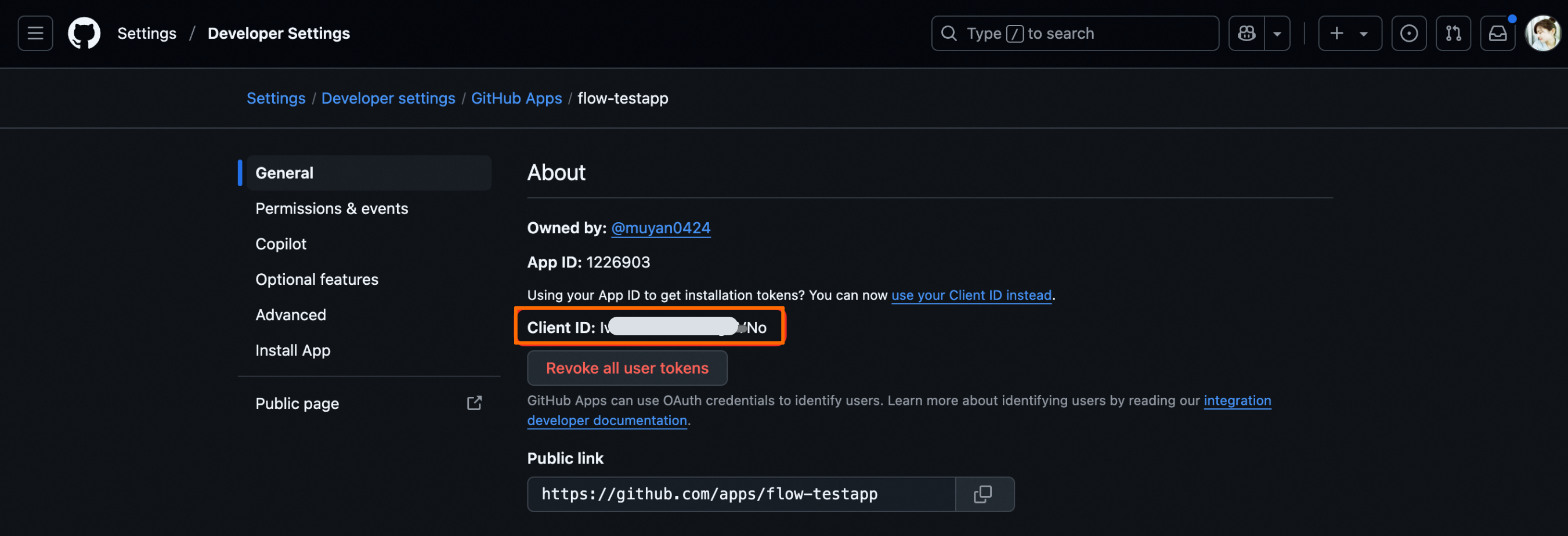The width and height of the screenshot is (1568, 536).
Task: Open the Install App section
Action: pyautogui.click(x=293, y=350)
